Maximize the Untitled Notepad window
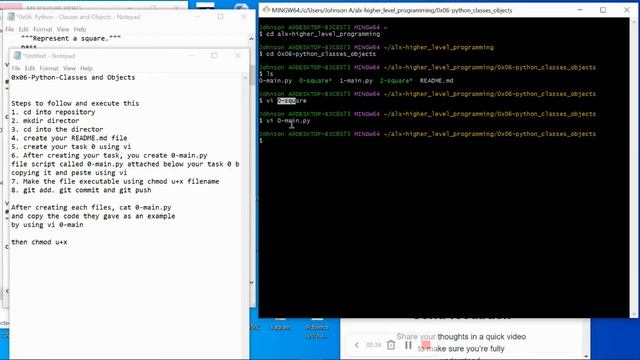640x360 pixels. tap(214, 56)
